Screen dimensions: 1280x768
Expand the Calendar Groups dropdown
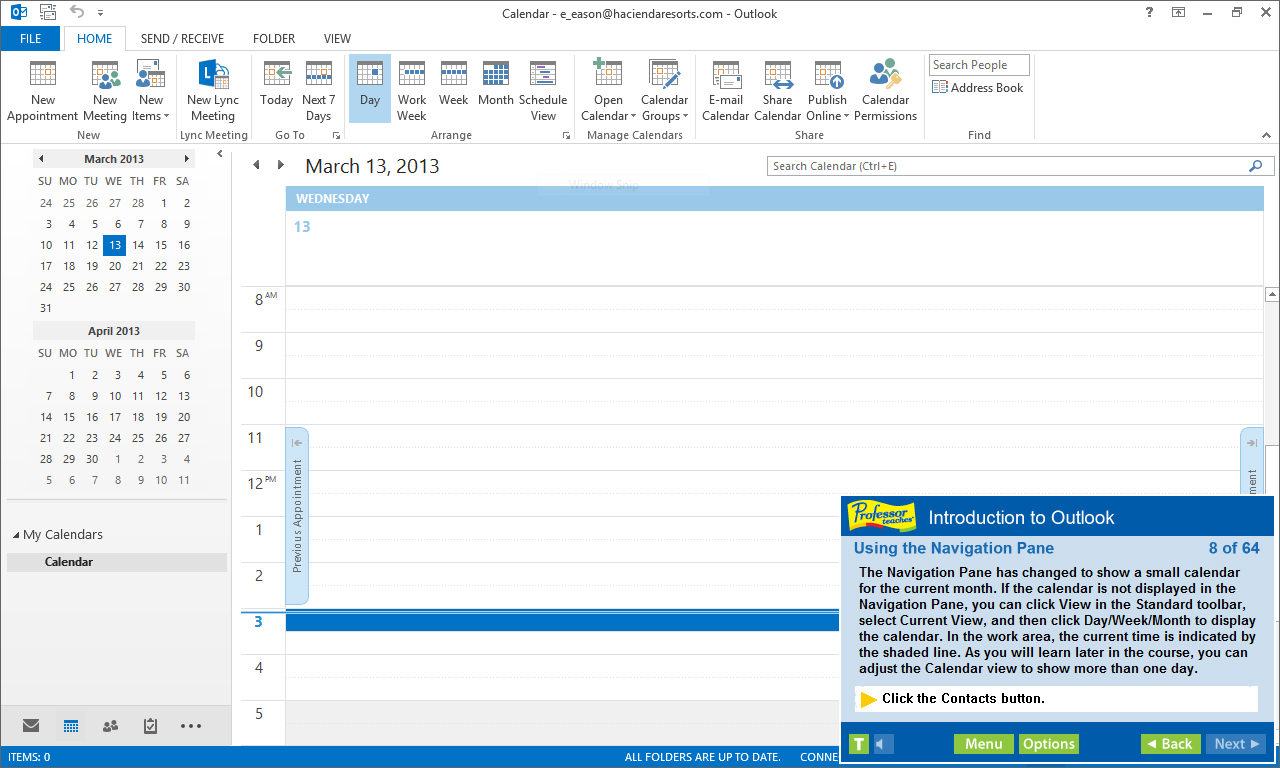point(664,89)
